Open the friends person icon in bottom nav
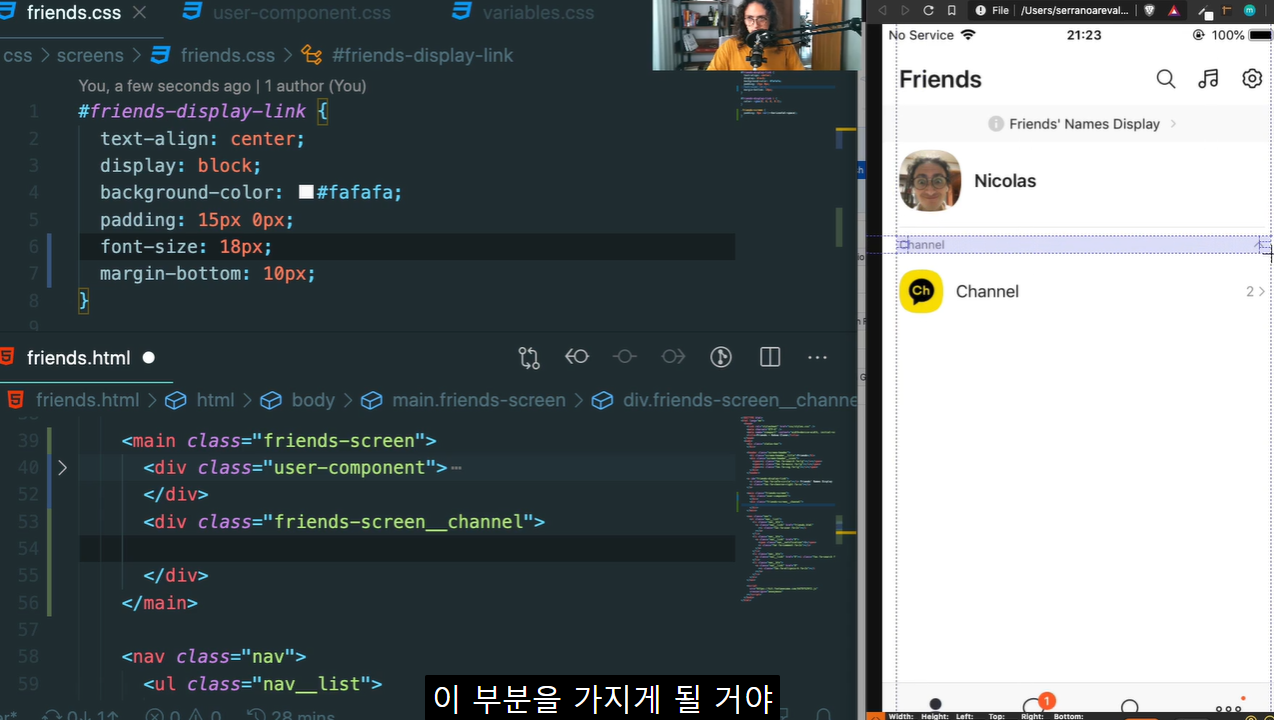Image resolution: width=1274 pixels, height=720 pixels. 935,706
